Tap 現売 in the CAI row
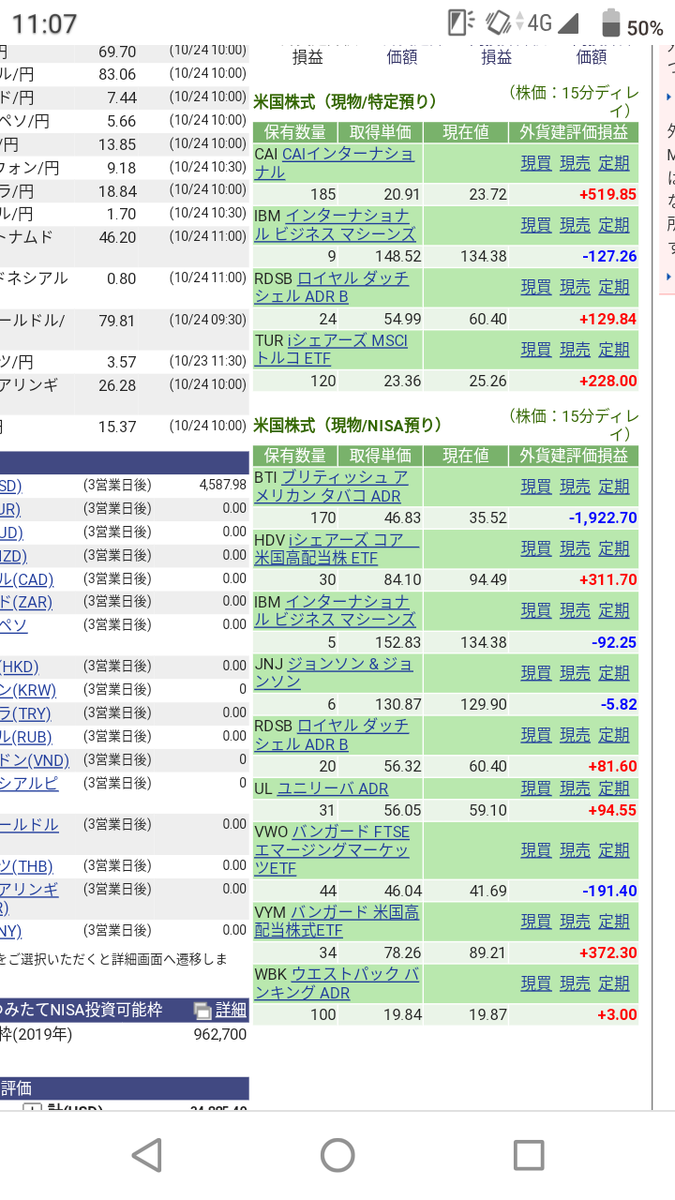This screenshot has width=675, height=1200. click(575, 163)
